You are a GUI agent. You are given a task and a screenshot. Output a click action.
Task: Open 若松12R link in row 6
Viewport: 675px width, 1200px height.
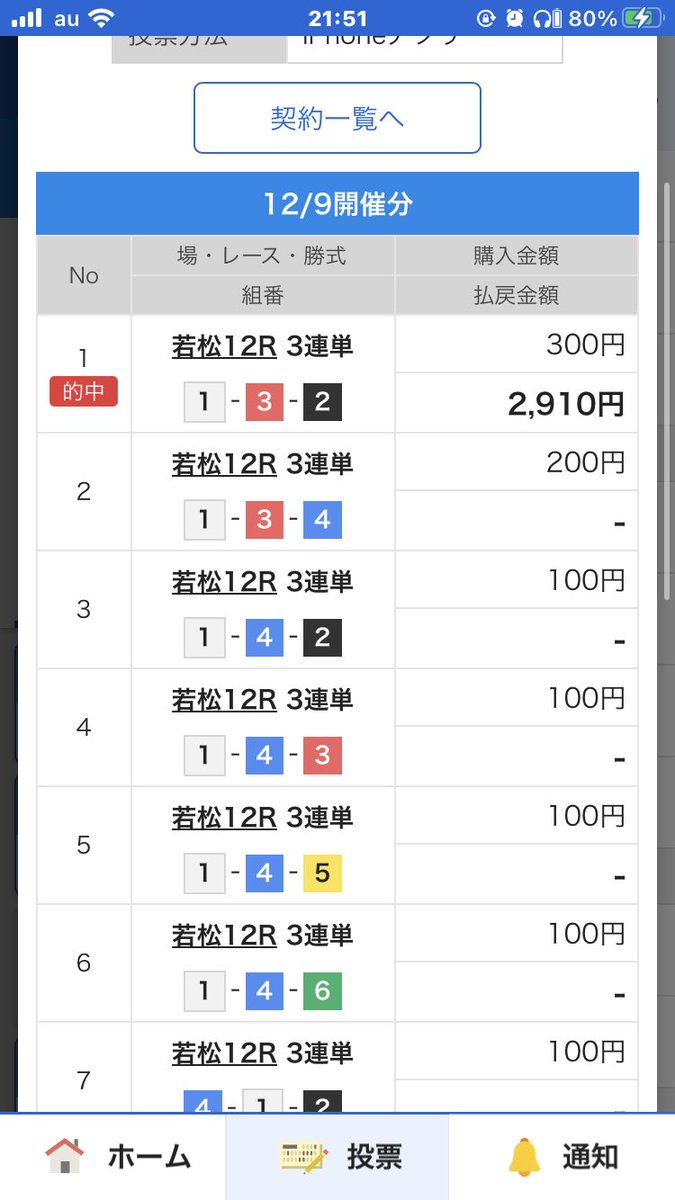click(224, 936)
